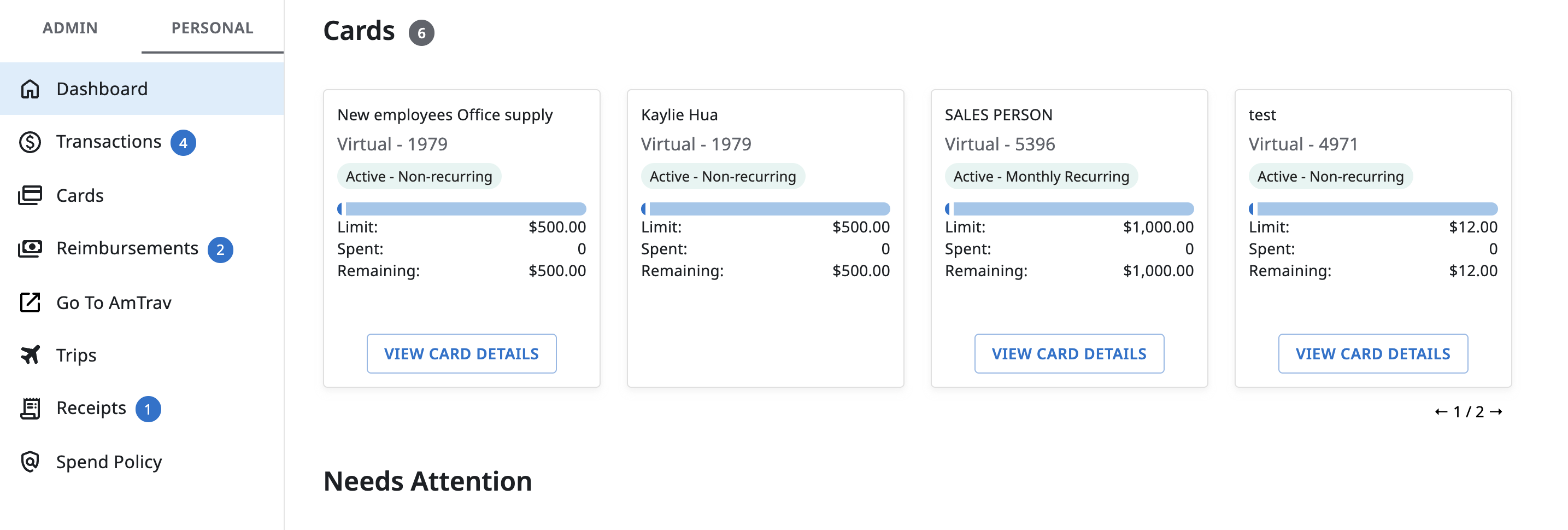Go to previous page of cards arrow
This screenshot has width=1568, height=530.
click(x=1441, y=412)
